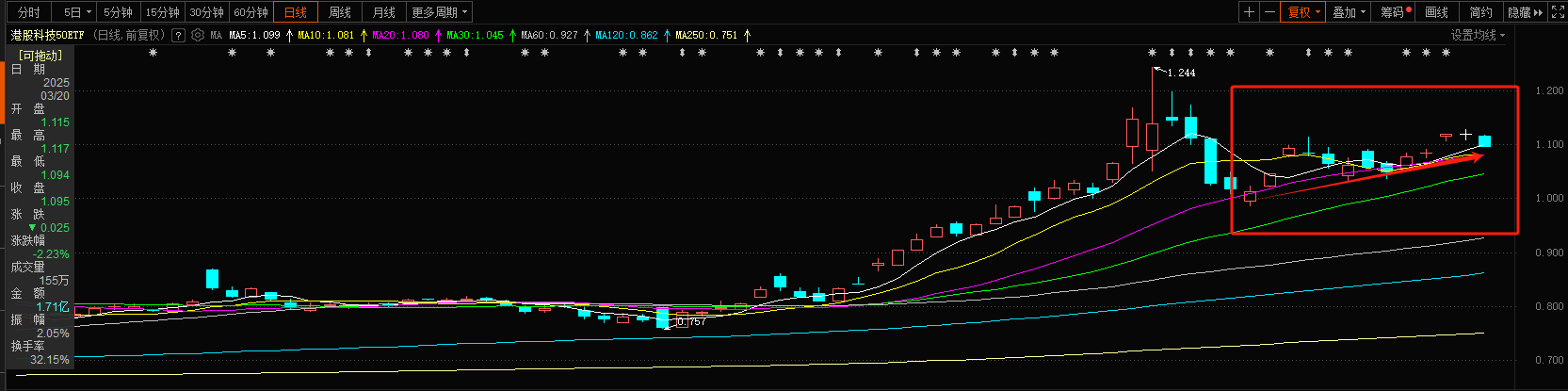Open chart settings gear icon

(x=198, y=35)
